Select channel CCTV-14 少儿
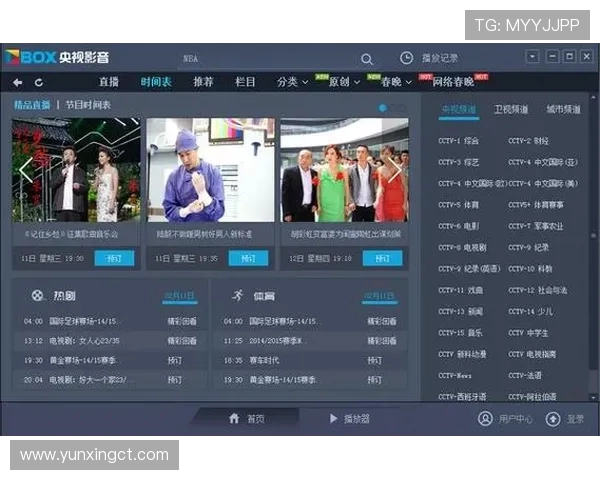The width and height of the screenshot is (600, 480). [530, 312]
